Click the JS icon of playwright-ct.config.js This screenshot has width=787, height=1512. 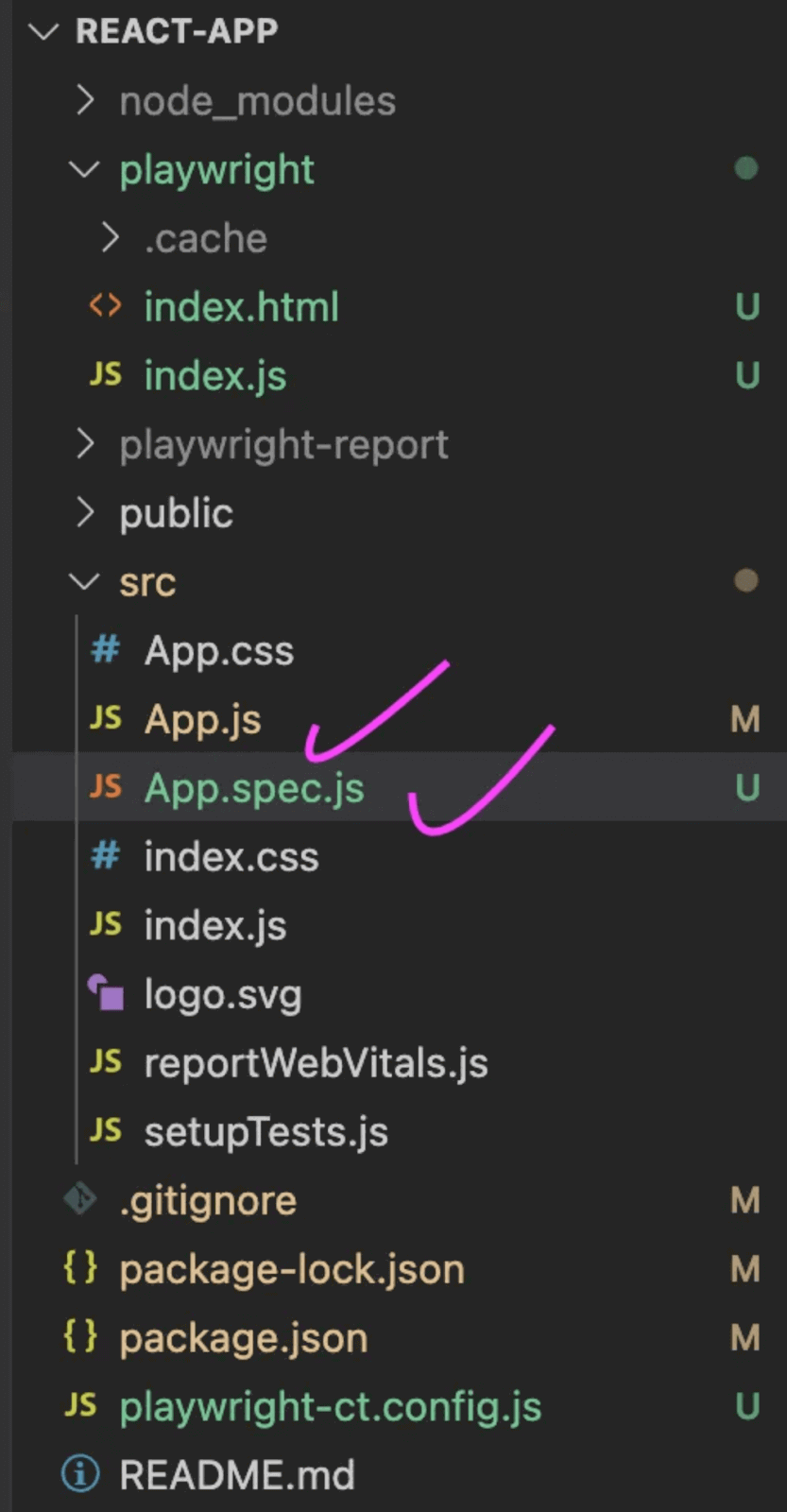point(80,1406)
